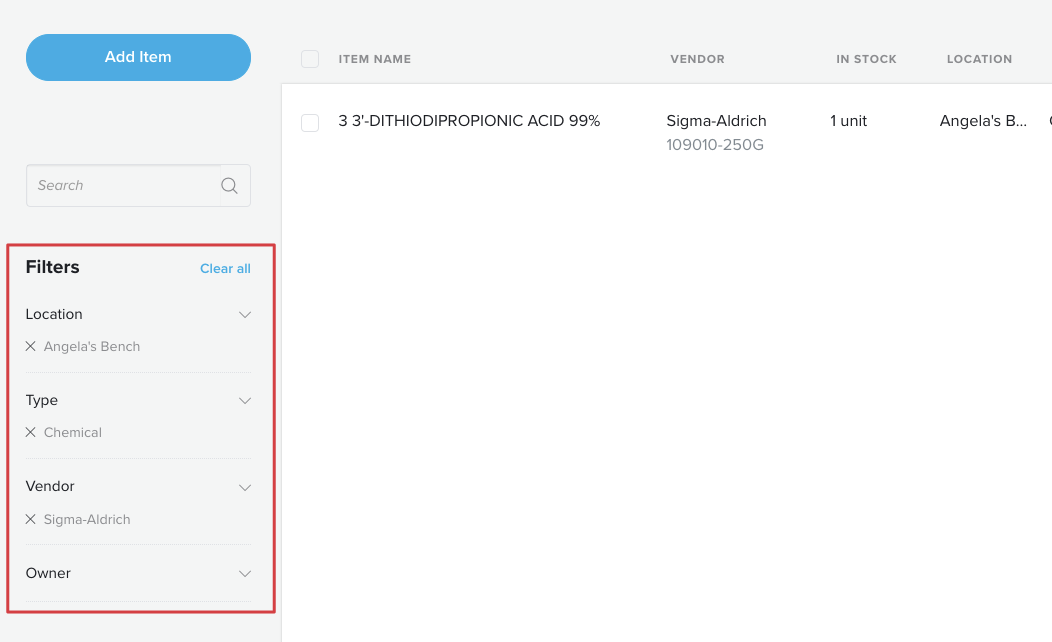Screen dimensions: 1052x642
Task: Click the Clear all filters link
Action: point(225,268)
